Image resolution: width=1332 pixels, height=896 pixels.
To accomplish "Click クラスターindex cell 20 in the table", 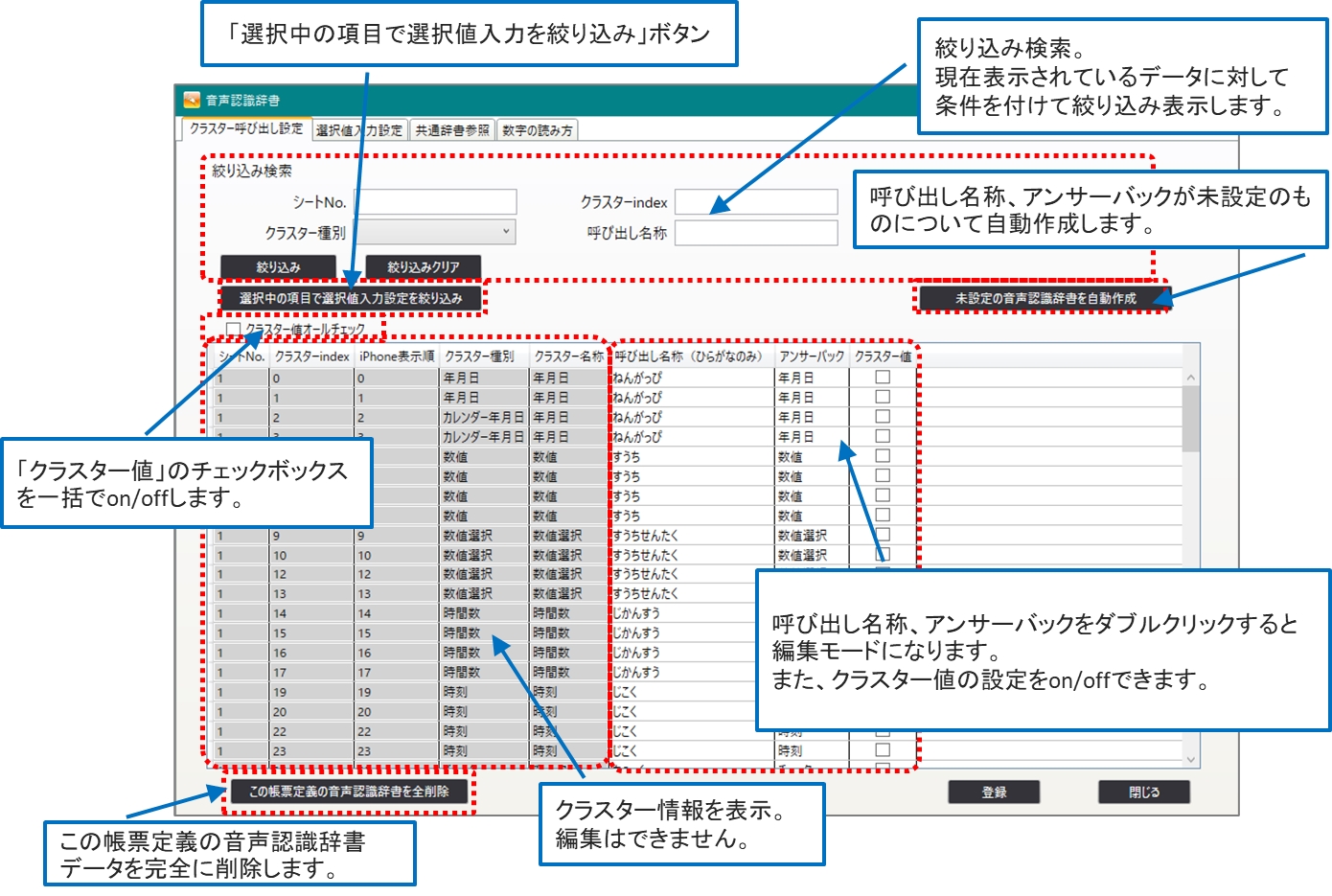I will (311, 712).
